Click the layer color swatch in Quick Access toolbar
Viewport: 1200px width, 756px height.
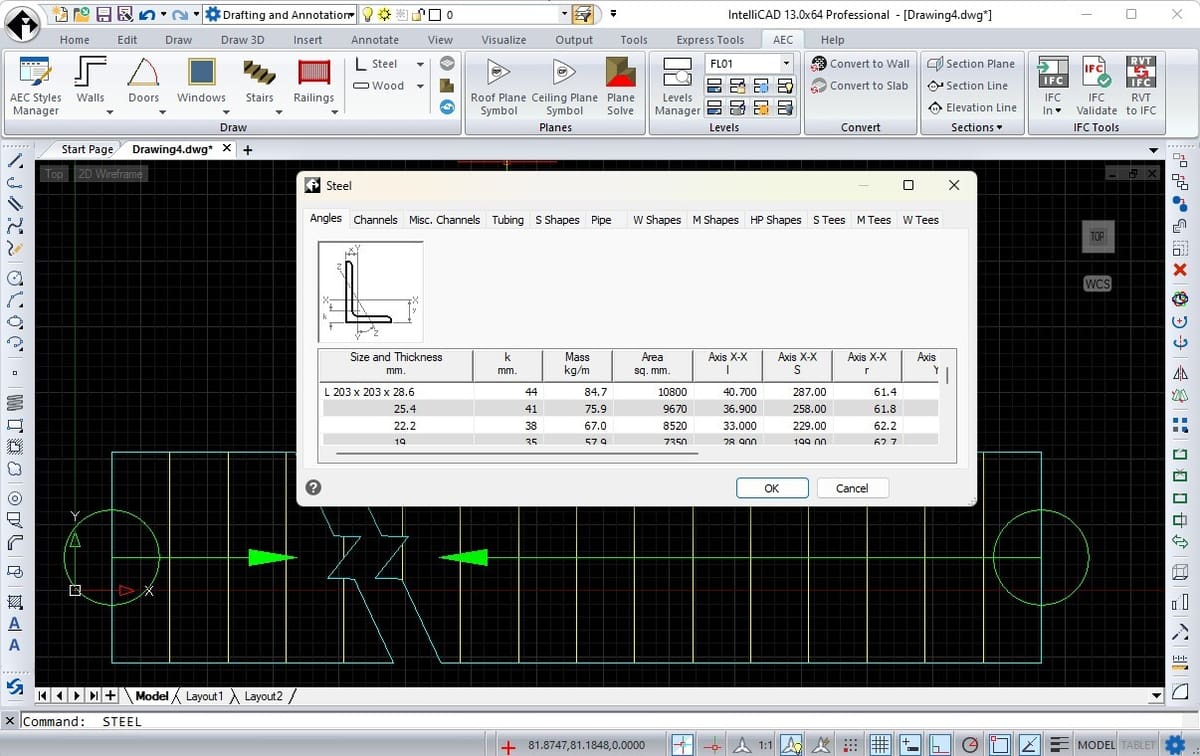tap(437, 14)
